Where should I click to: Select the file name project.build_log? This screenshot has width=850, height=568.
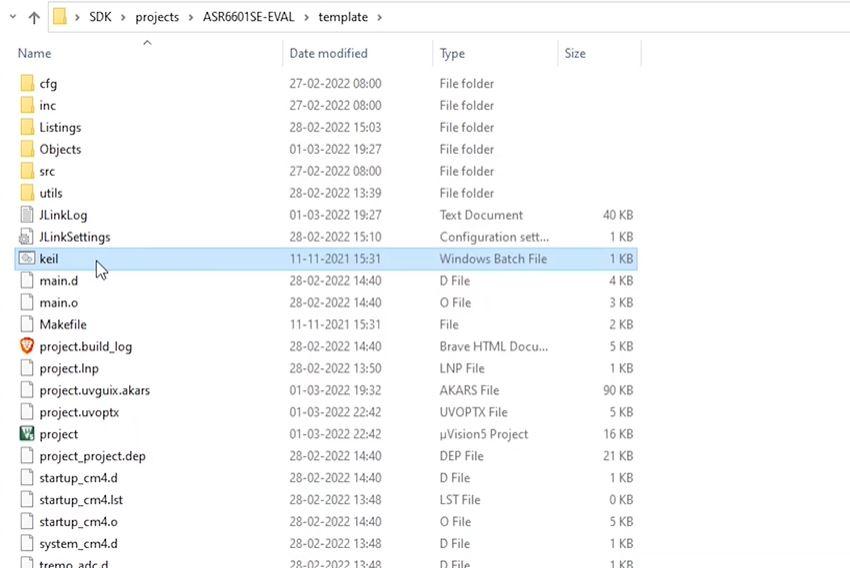[x=86, y=346]
